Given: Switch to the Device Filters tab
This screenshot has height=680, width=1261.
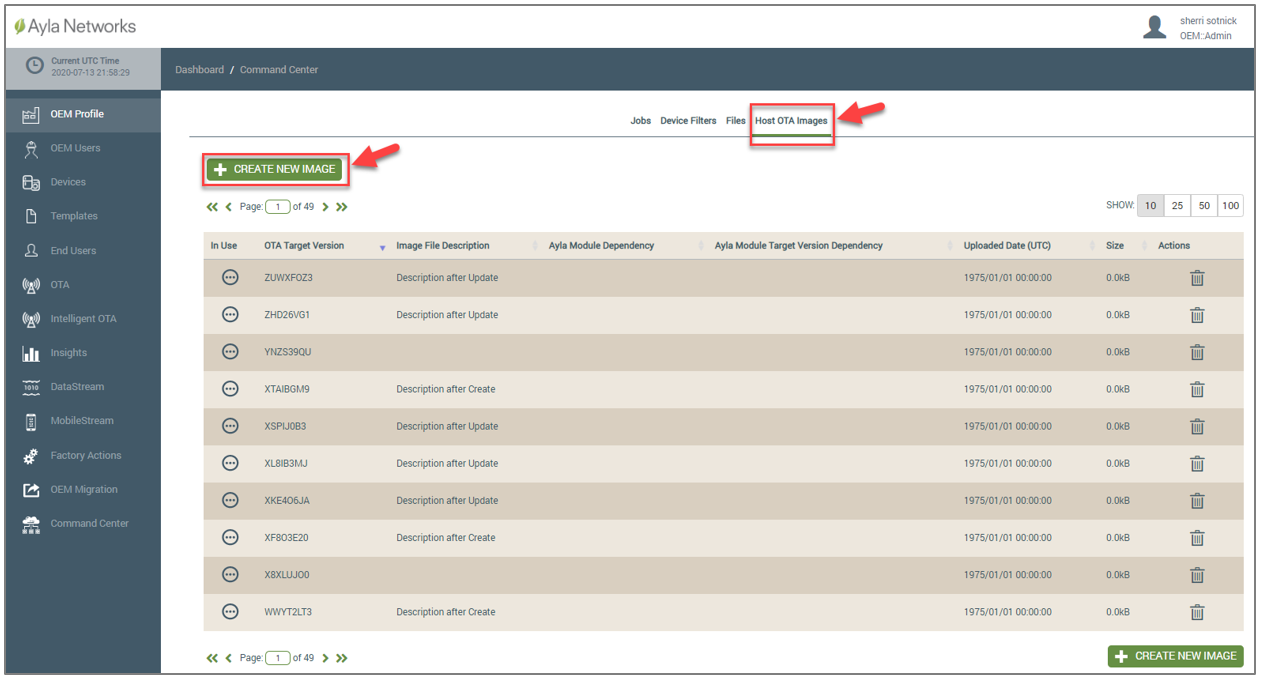Looking at the screenshot, I should tap(688, 121).
